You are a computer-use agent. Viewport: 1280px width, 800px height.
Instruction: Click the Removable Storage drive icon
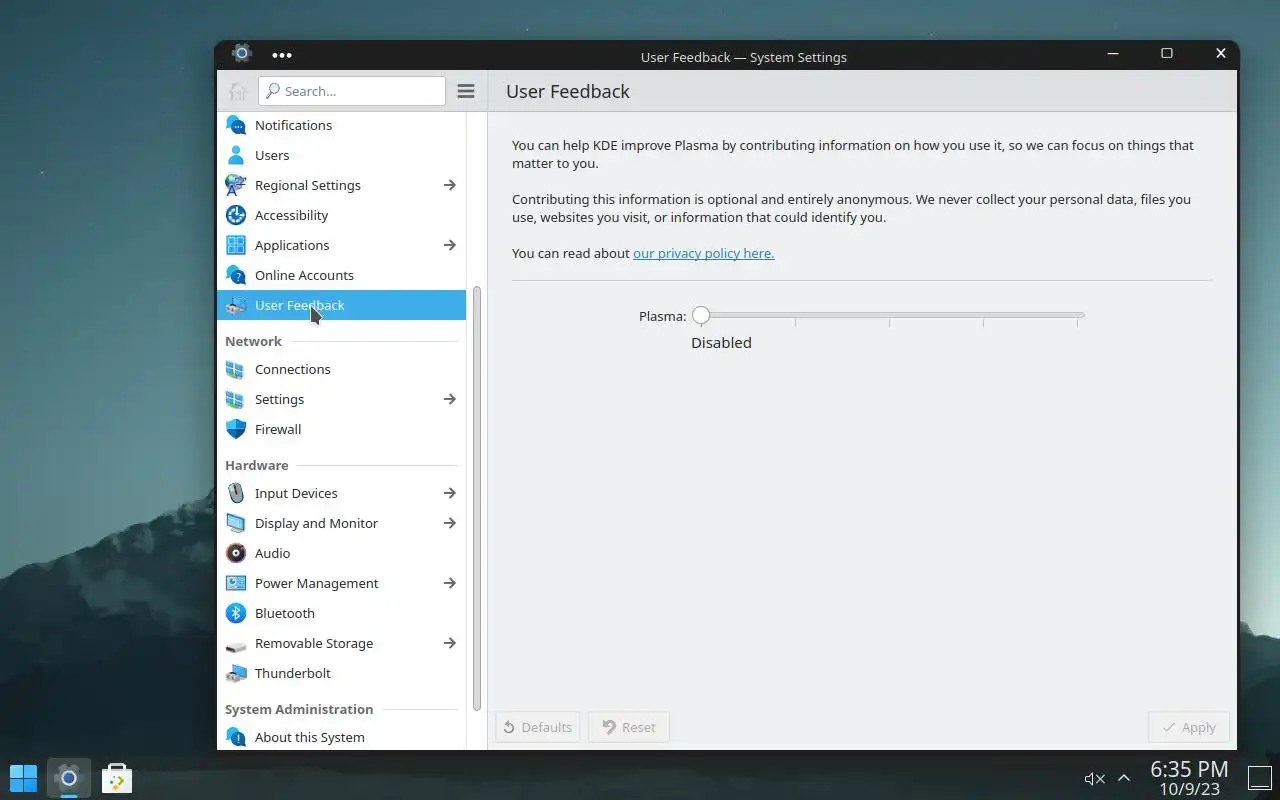coord(236,645)
